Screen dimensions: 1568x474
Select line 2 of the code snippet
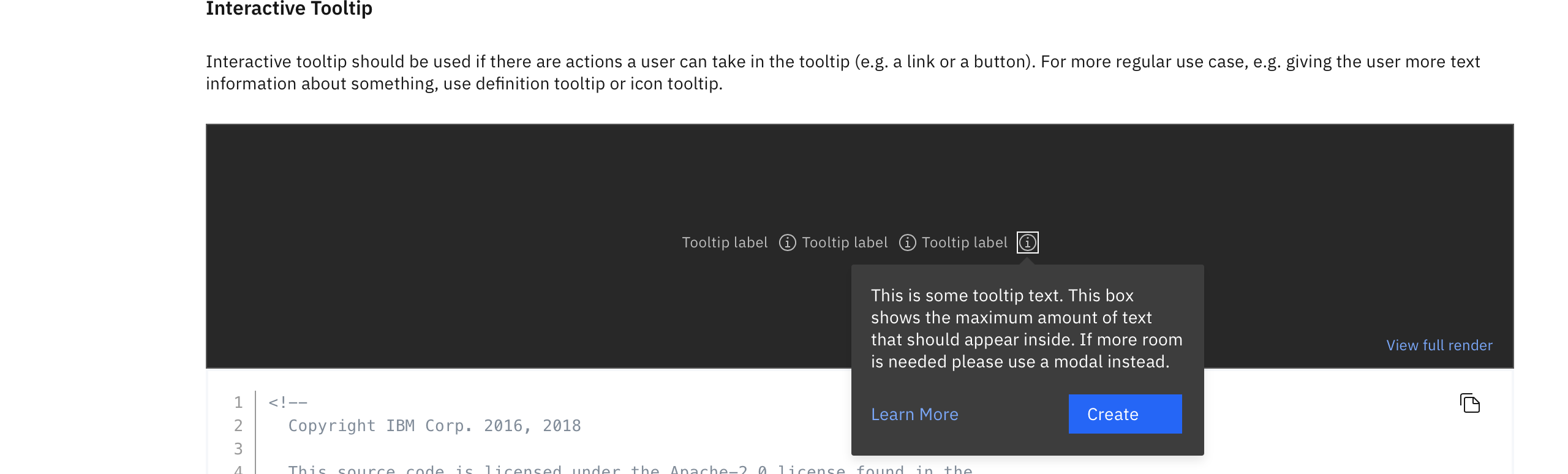pos(434,425)
